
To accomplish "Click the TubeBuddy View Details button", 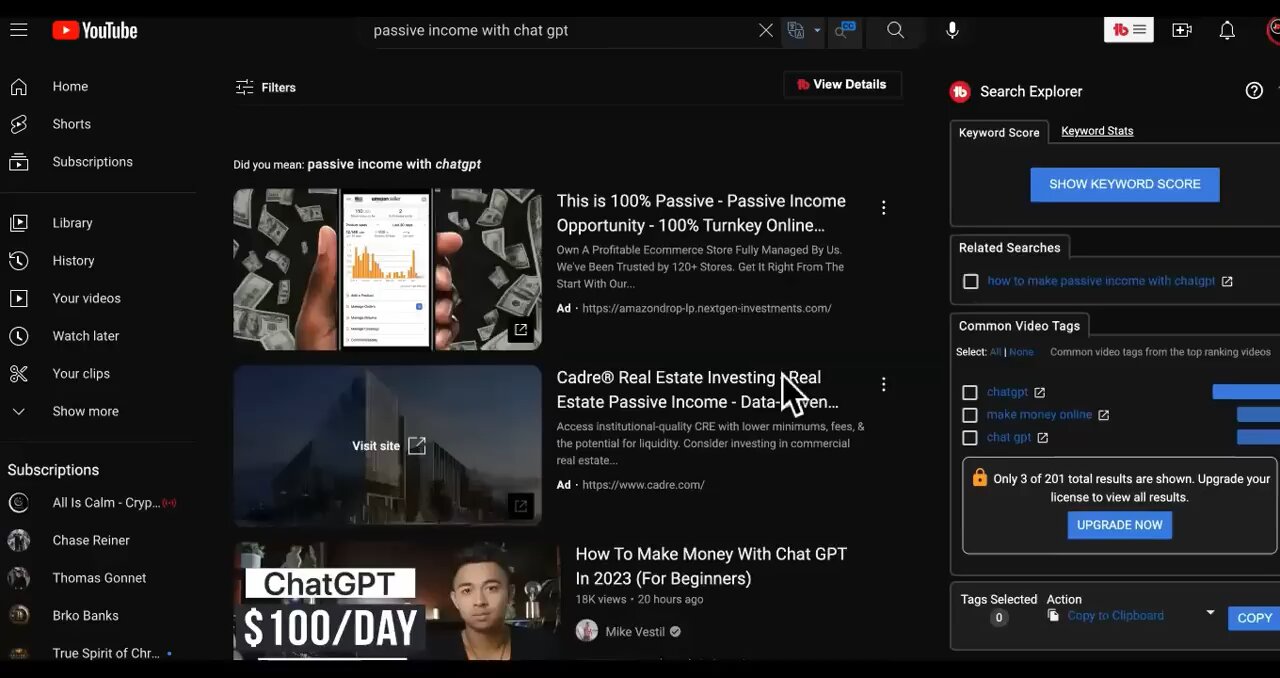I will 842,85.
